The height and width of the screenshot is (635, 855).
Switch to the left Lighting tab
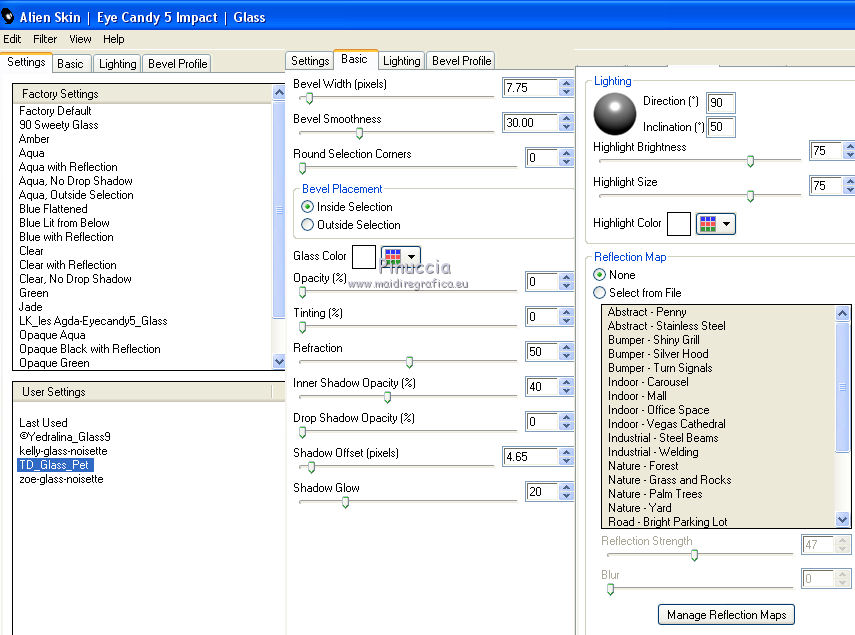click(117, 64)
